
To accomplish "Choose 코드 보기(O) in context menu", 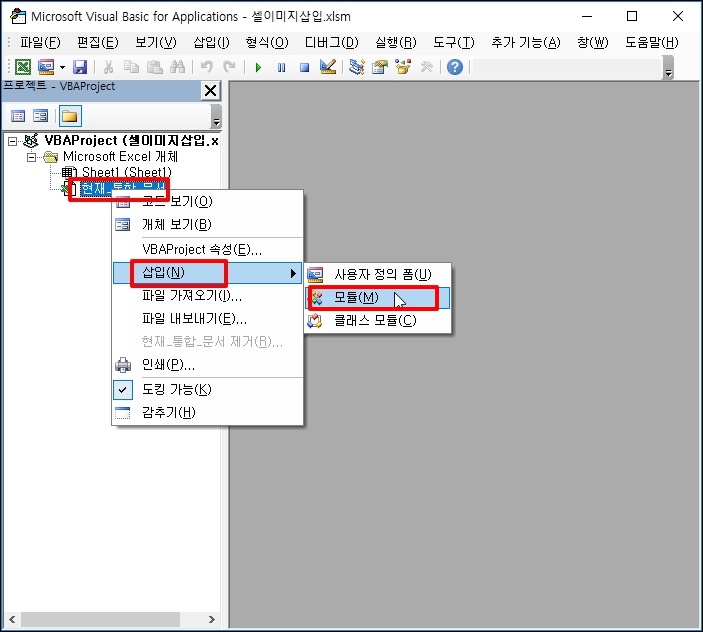I will (208, 202).
